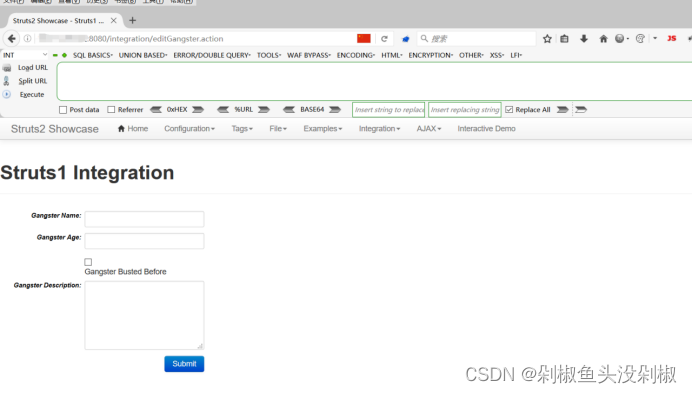The width and height of the screenshot is (692, 393).
Task: Encode hex with the right 0xHEX arrow
Action: click(198, 110)
